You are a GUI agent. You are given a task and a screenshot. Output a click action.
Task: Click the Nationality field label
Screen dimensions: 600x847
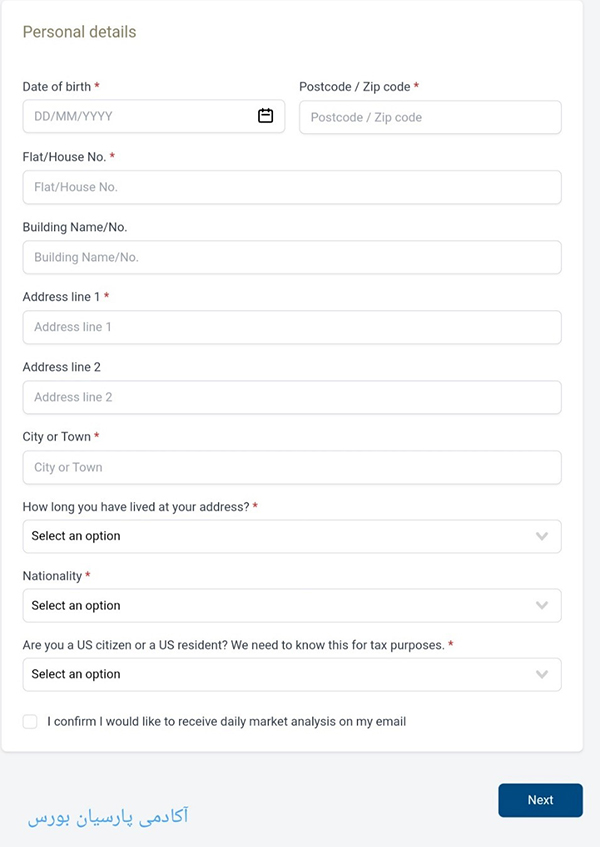[x=52, y=576]
